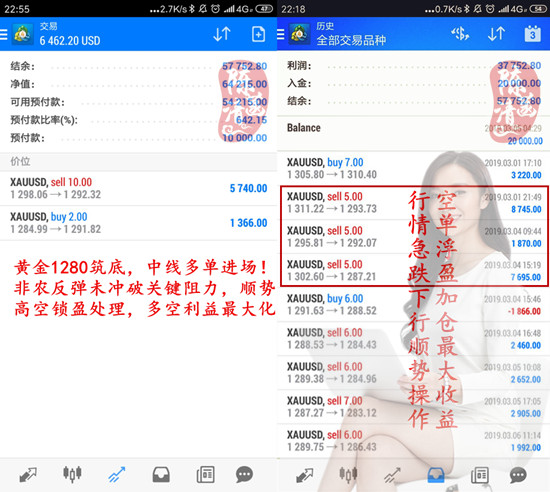The height and width of the screenshot is (492, 550).
Task: Tap the 1 992.00 profit value
Action: [526, 448]
